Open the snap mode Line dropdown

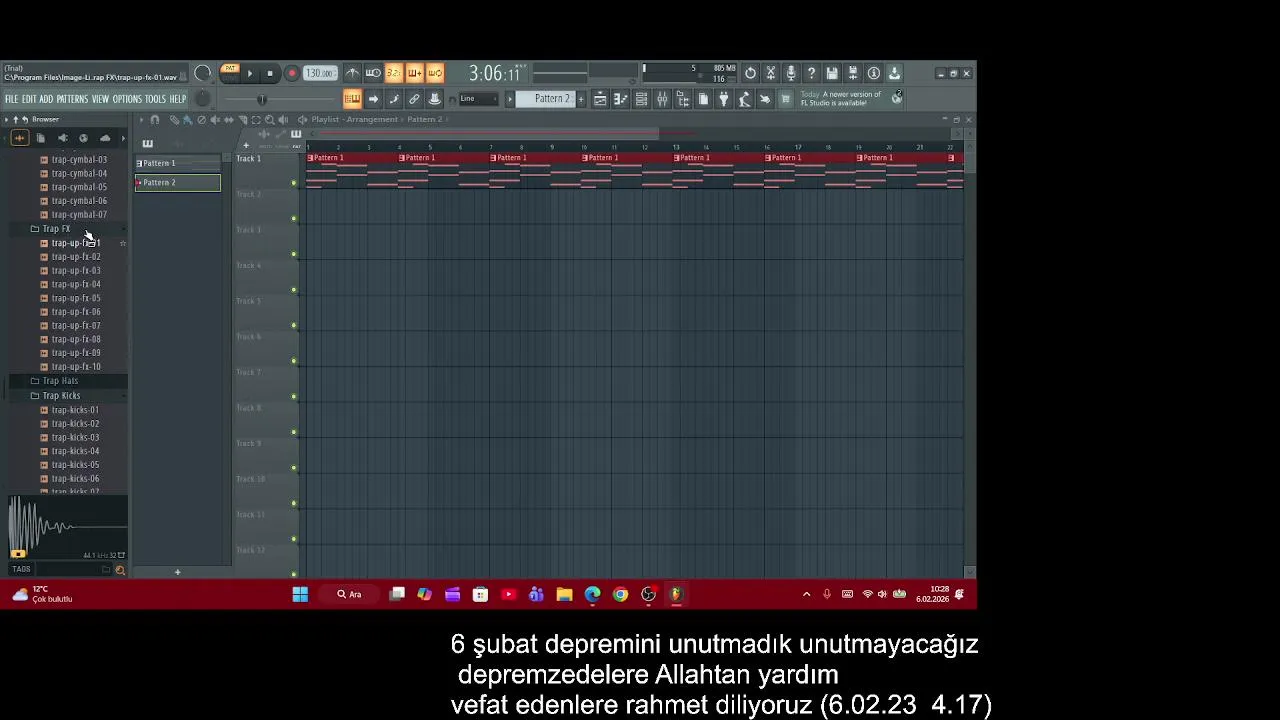pos(478,99)
